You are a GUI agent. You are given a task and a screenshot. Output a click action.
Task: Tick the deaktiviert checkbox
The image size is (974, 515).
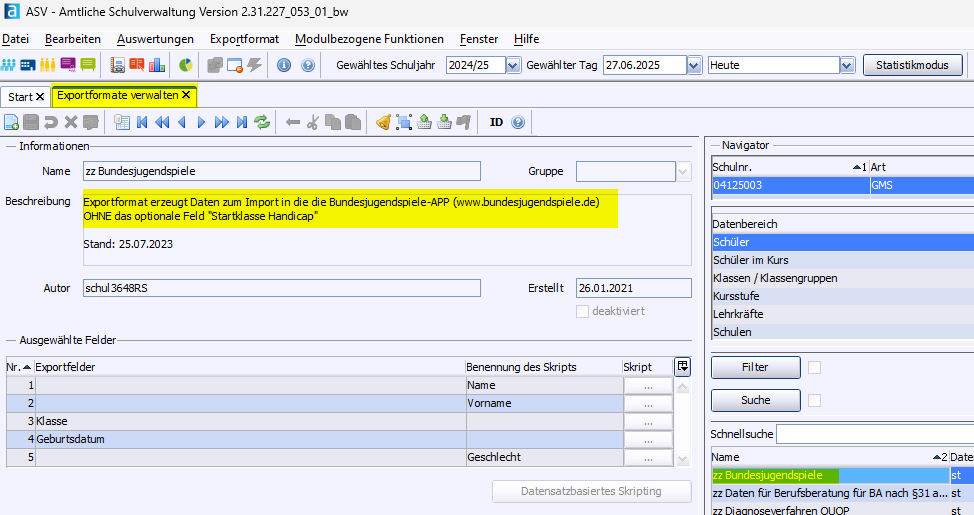[583, 311]
